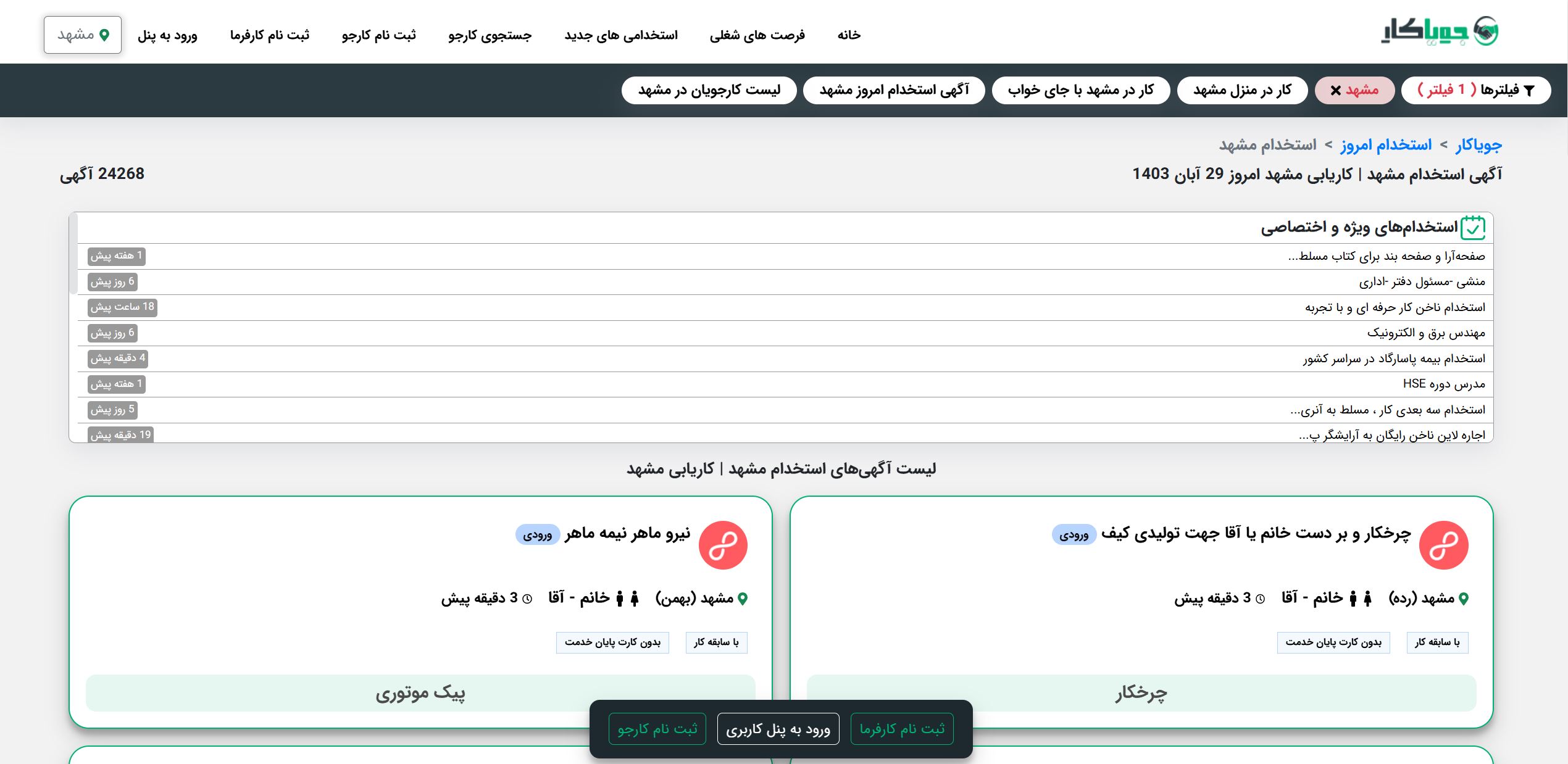This screenshot has width=1568, height=764.
Task: Click the پیک موتوری category bar
Action: (x=420, y=693)
